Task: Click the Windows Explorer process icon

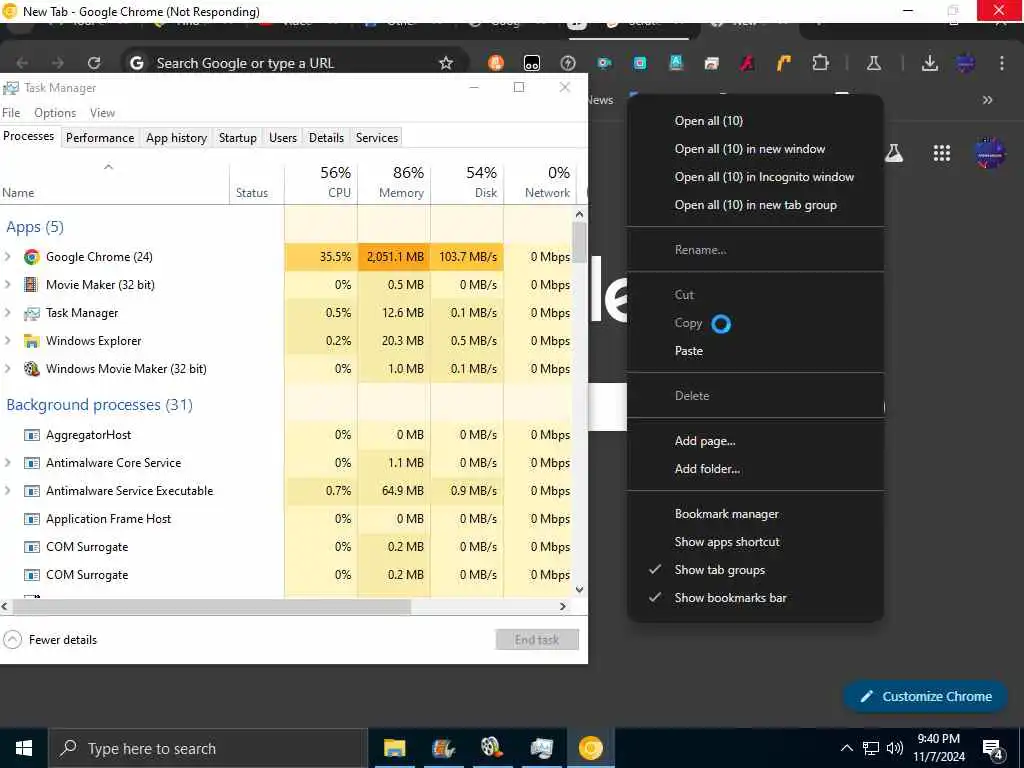Action: pyautogui.click(x=31, y=341)
